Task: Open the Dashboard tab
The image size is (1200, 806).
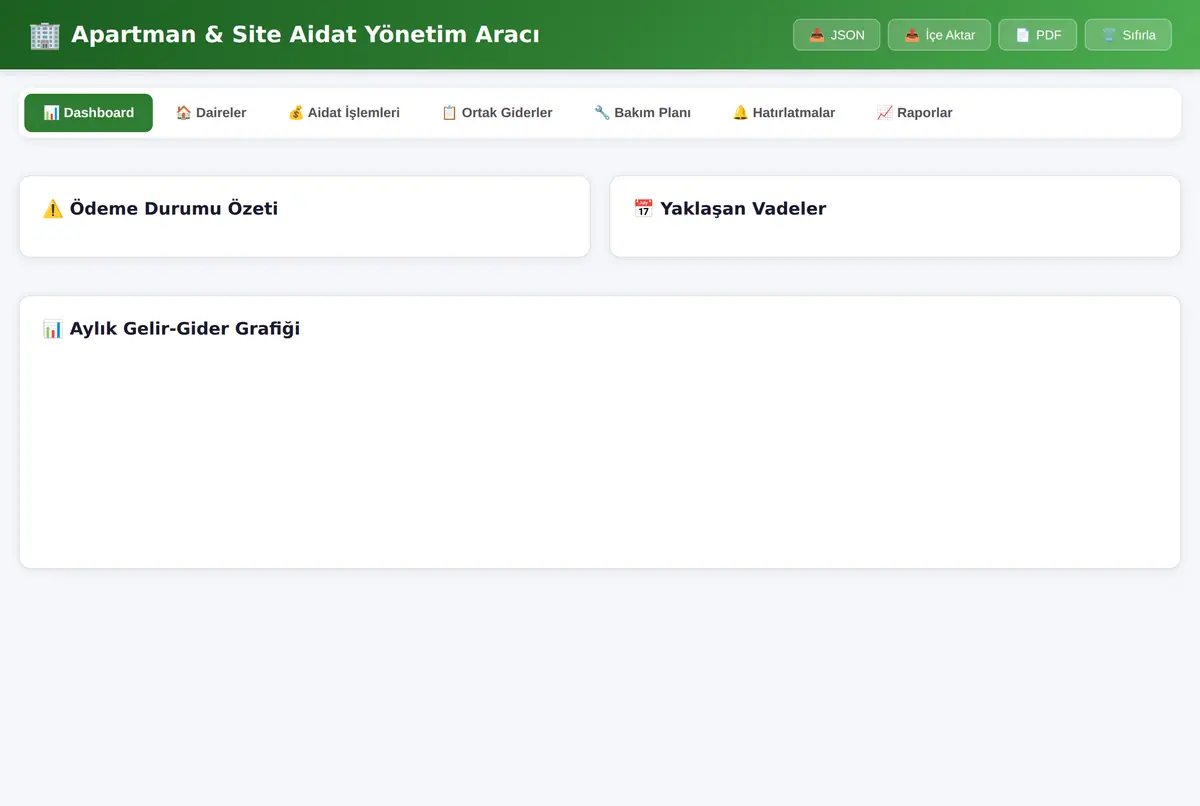Action: coord(88,113)
